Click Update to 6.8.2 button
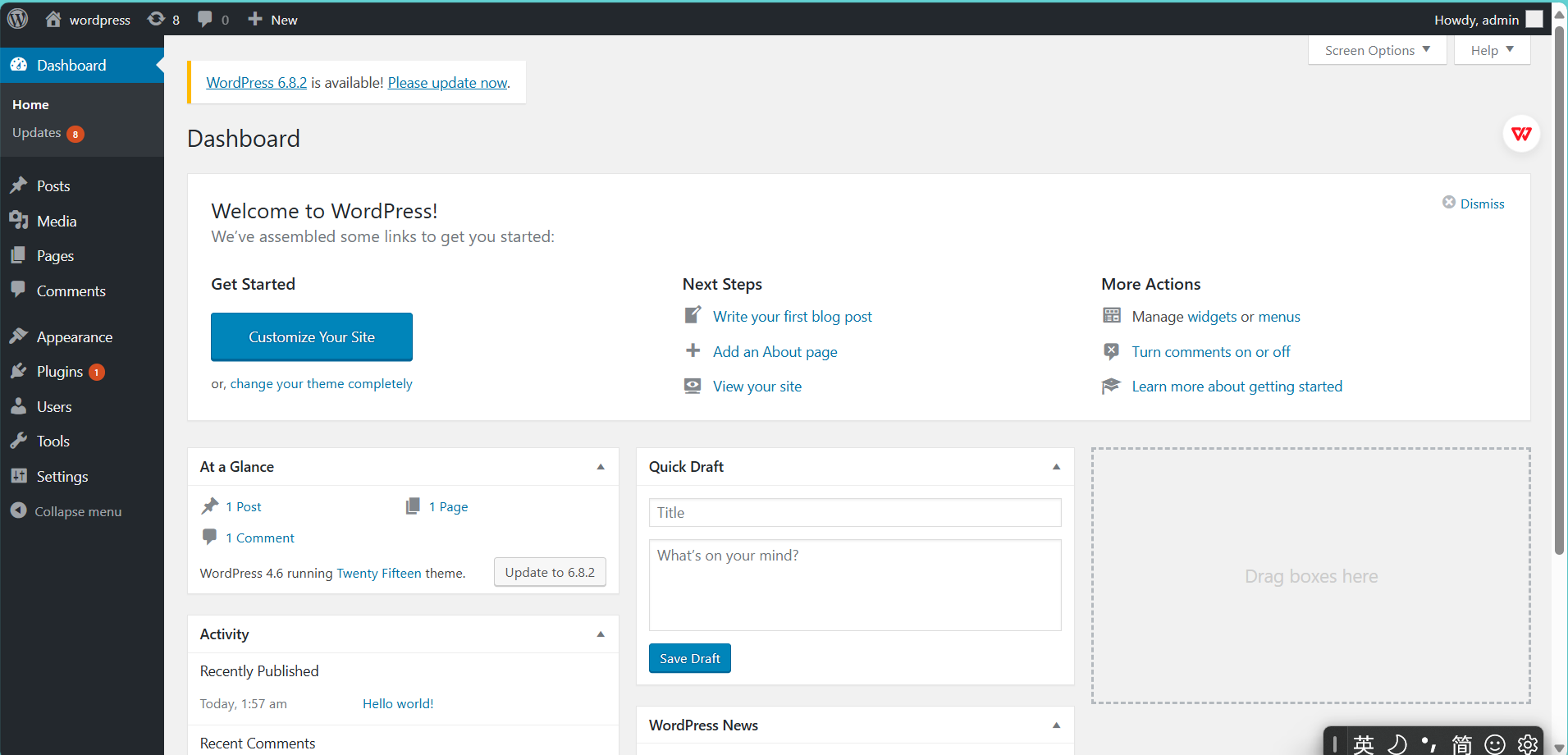1568x755 pixels. 550,572
